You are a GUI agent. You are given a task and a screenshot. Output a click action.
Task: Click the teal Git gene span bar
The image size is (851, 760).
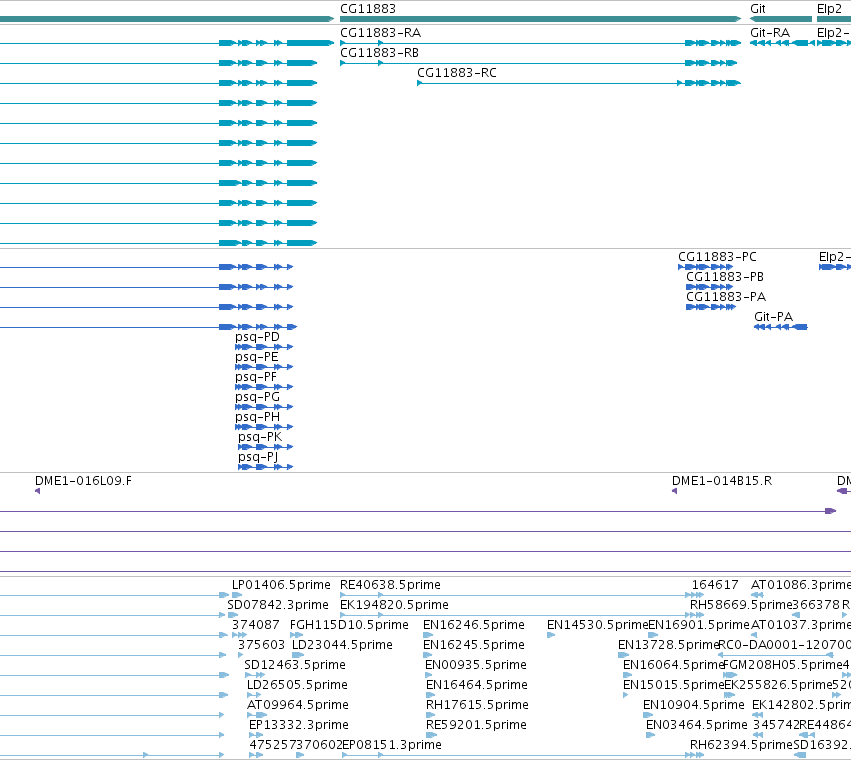780,19
